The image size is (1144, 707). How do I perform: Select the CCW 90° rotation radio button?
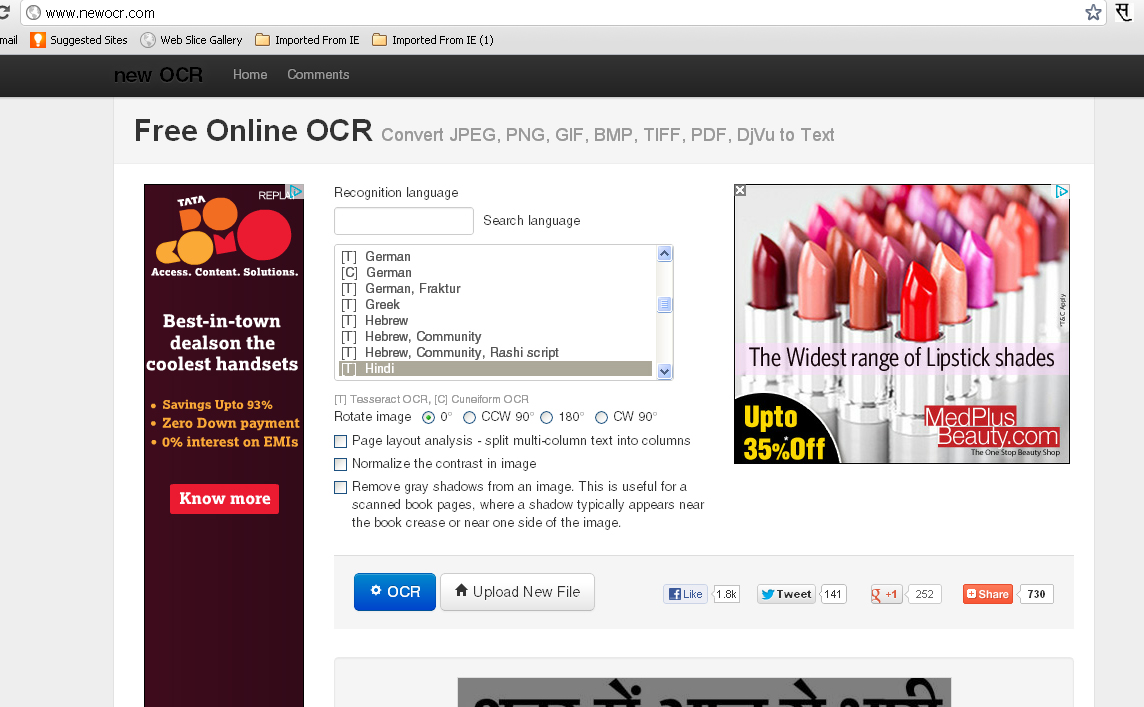pos(469,417)
